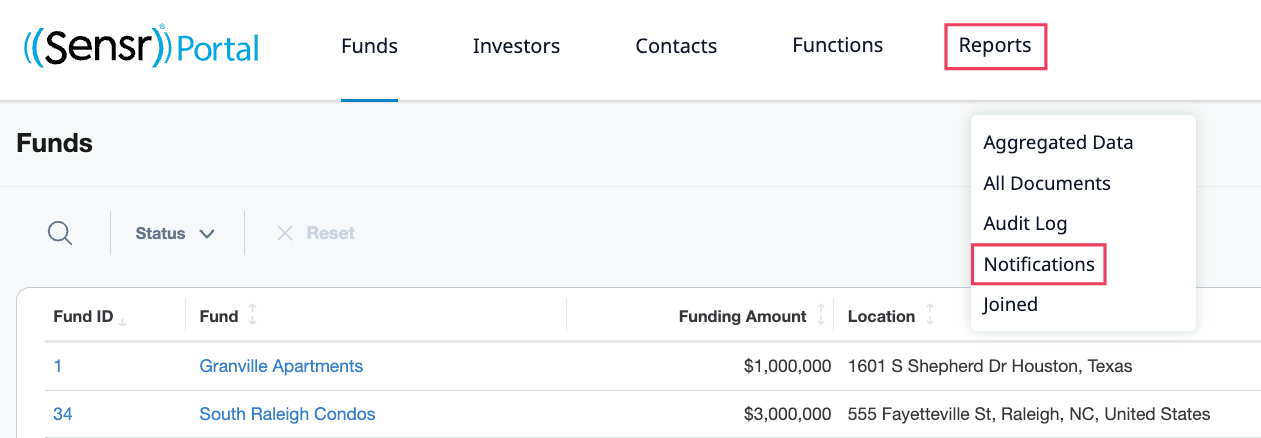Choose Aggregated Data report
The height and width of the screenshot is (438, 1261).
[x=1058, y=143]
